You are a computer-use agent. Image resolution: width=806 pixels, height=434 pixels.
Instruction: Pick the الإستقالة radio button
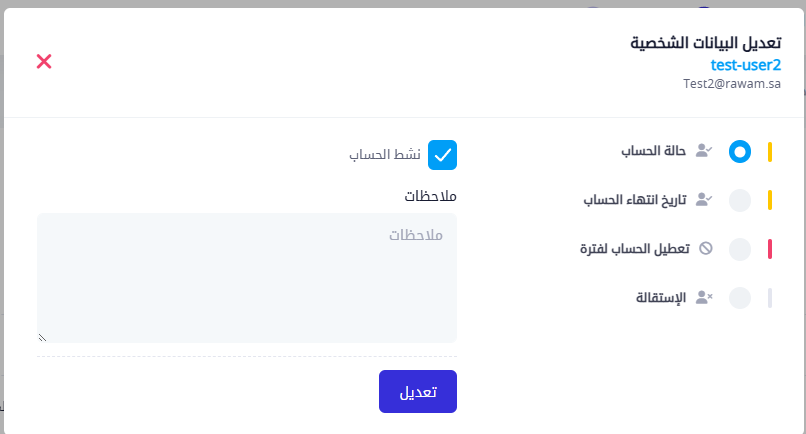click(740, 297)
